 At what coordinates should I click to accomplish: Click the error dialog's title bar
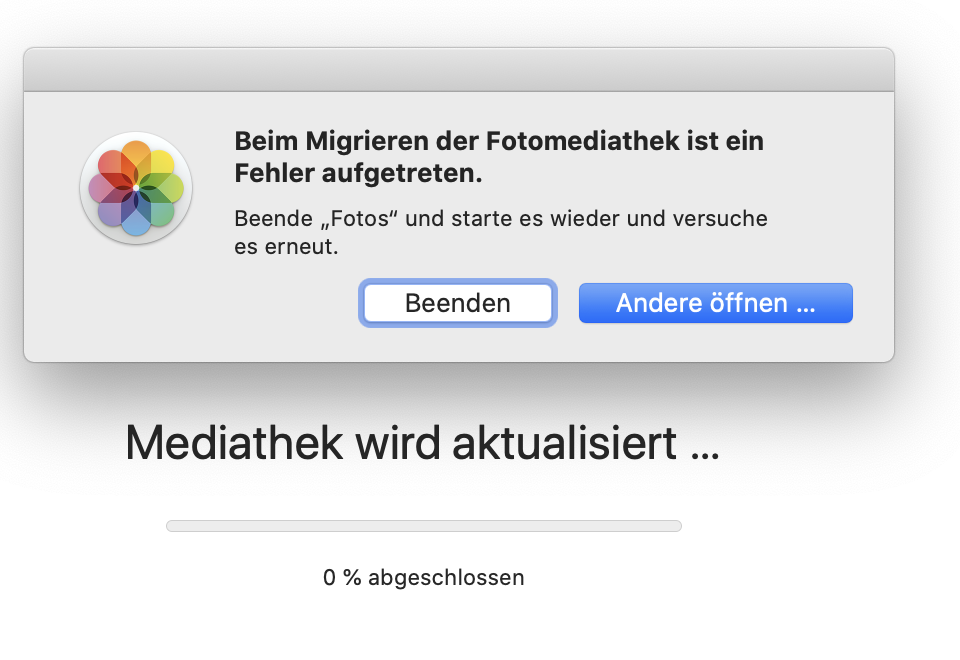tap(458, 70)
